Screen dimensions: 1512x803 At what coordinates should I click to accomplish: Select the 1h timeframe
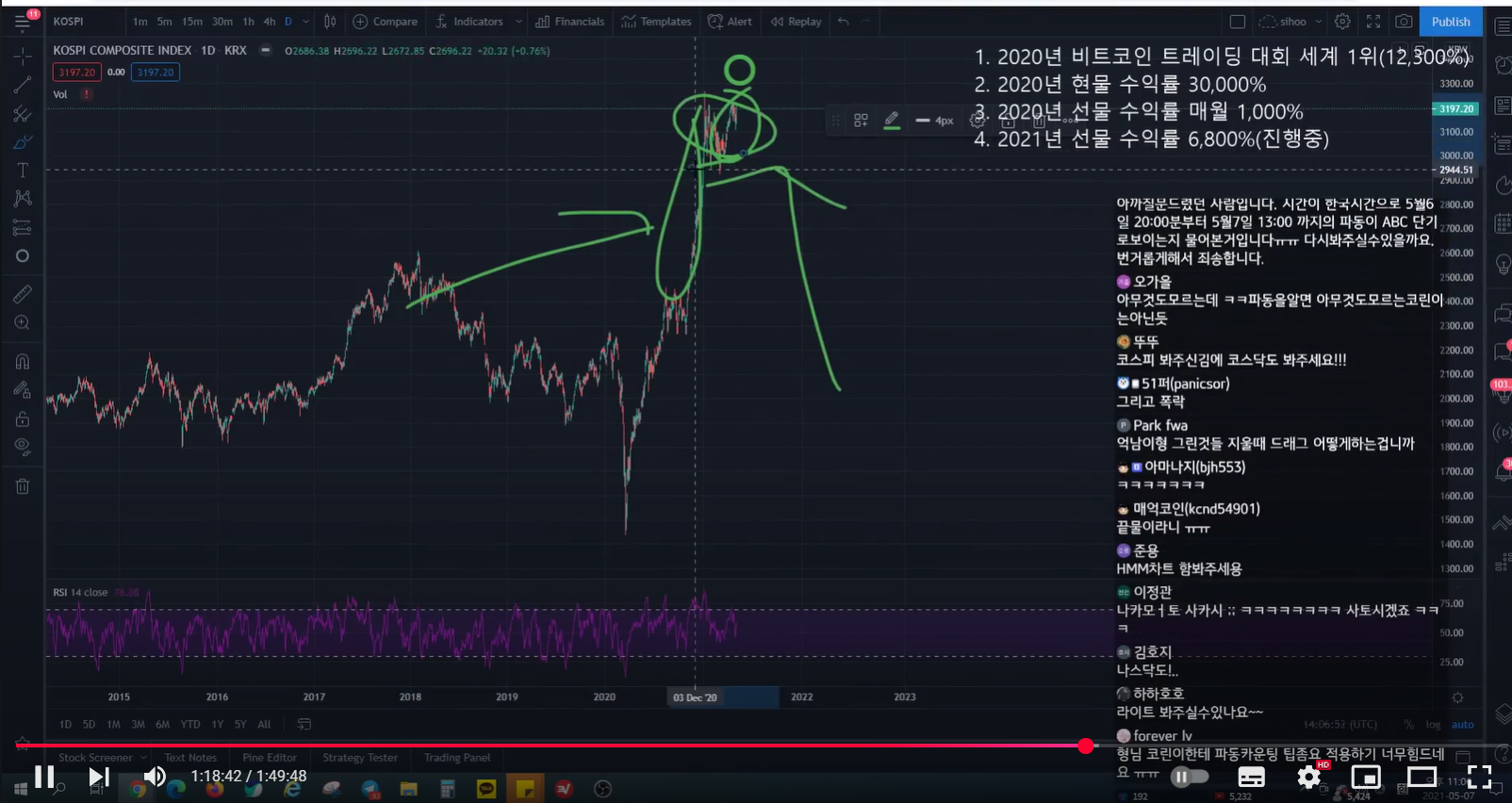(248, 22)
